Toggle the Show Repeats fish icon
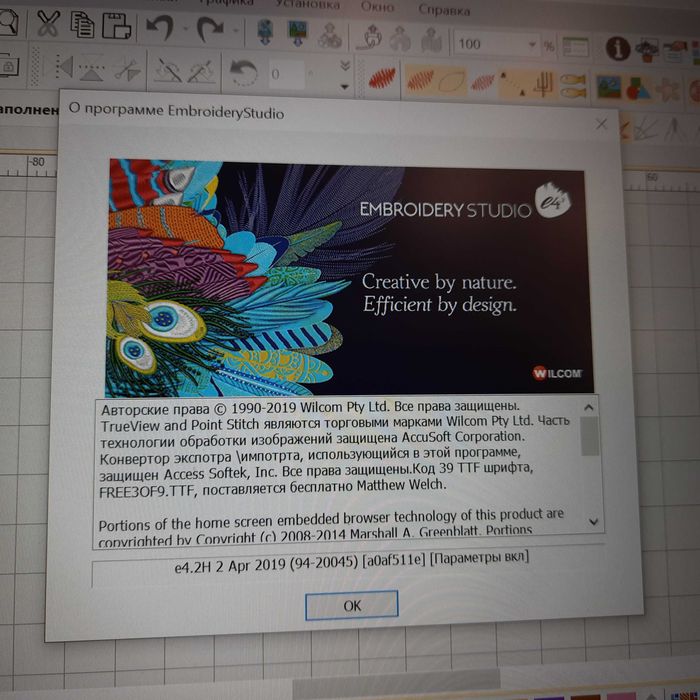The image size is (700, 700). click(x=573, y=86)
